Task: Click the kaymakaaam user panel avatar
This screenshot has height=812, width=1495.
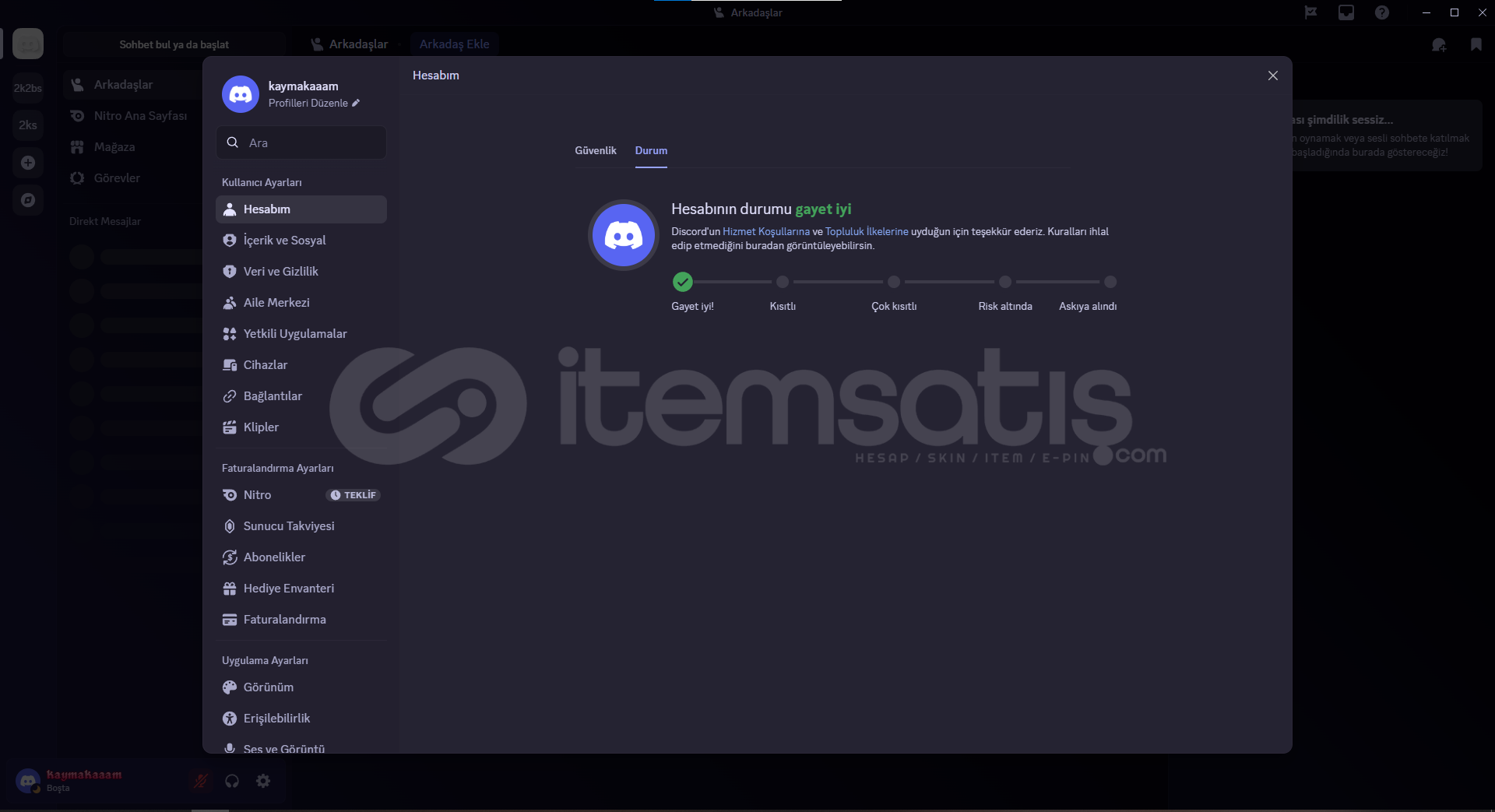Action: 28,781
